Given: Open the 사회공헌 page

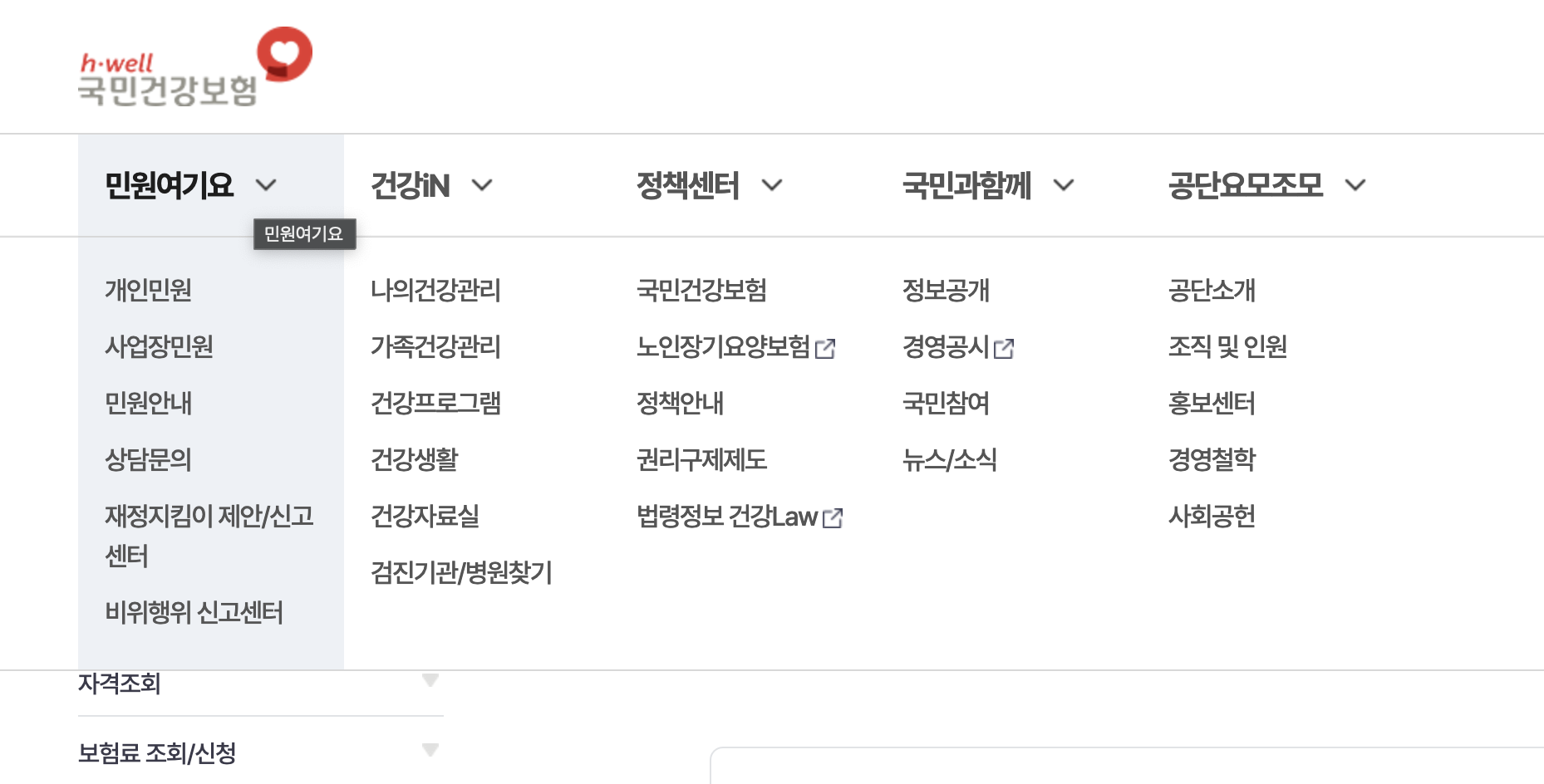Looking at the screenshot, I should [x=1212, y=517].
